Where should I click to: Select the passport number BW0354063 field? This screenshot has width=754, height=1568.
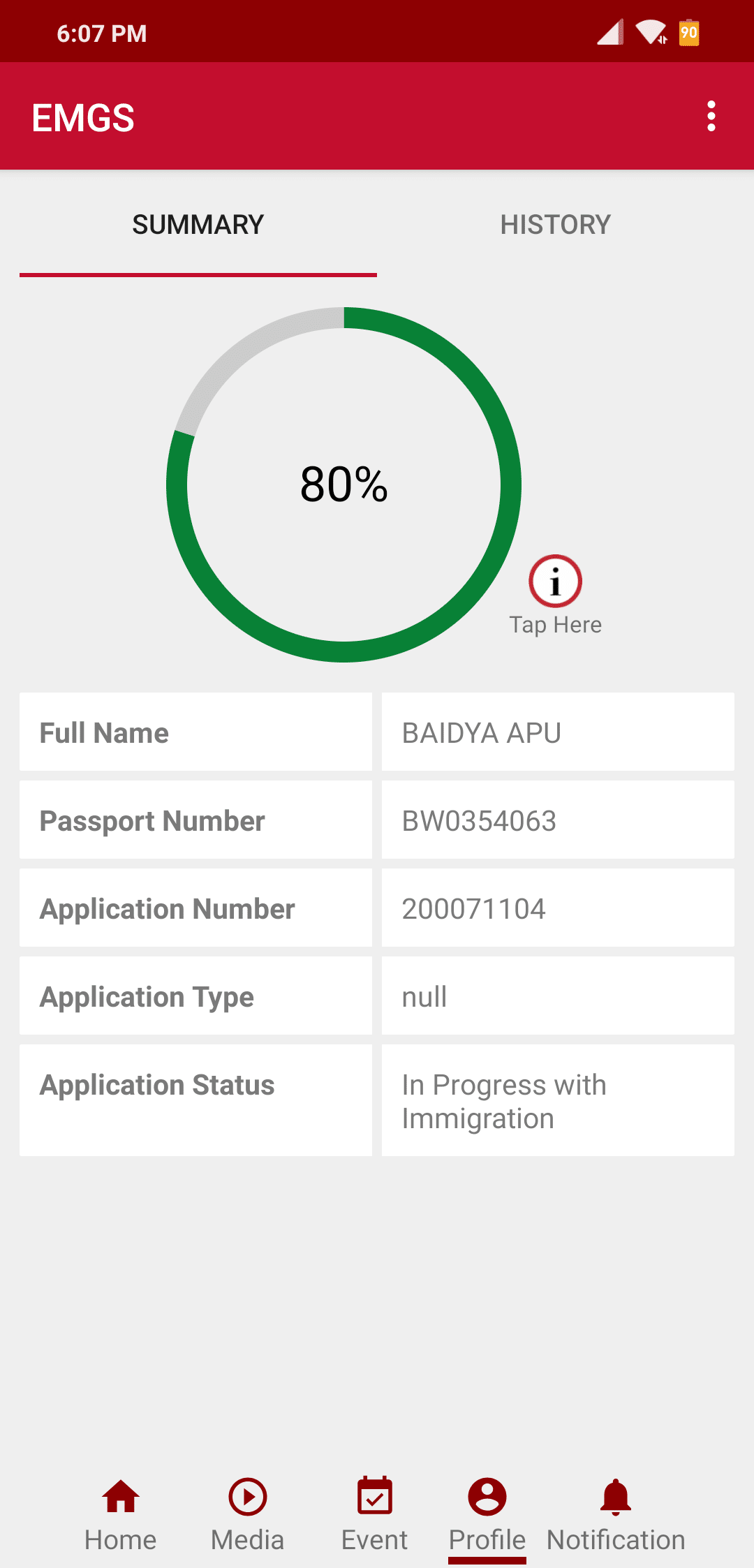click(479, 821)
